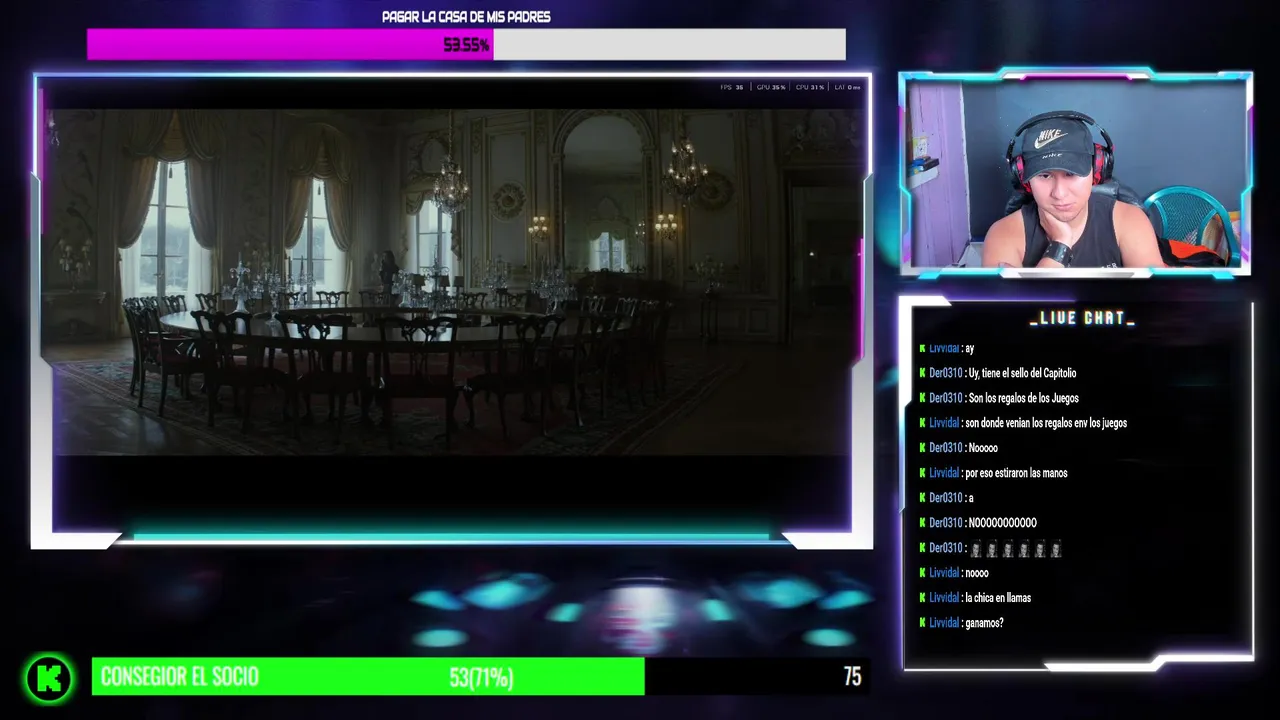The image size is (1280, 720).
Task: Click the chat message 'noooo' from Livvidal
Action: (x=977, y=573)
